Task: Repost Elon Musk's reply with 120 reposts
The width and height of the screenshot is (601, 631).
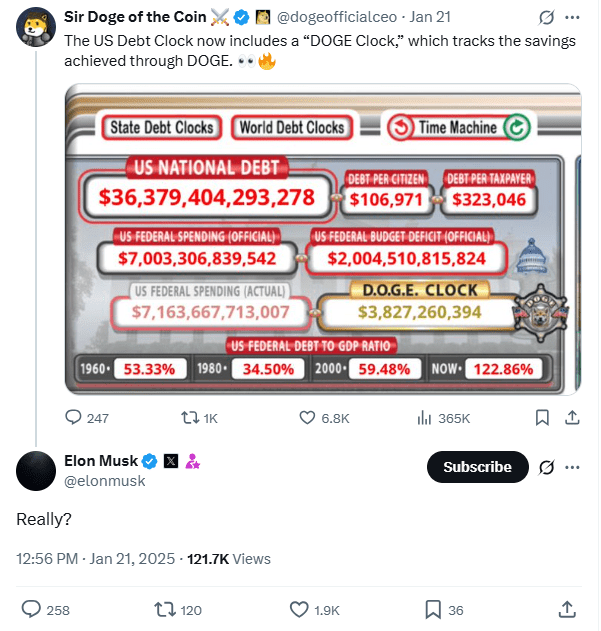Action: [165, 608]
